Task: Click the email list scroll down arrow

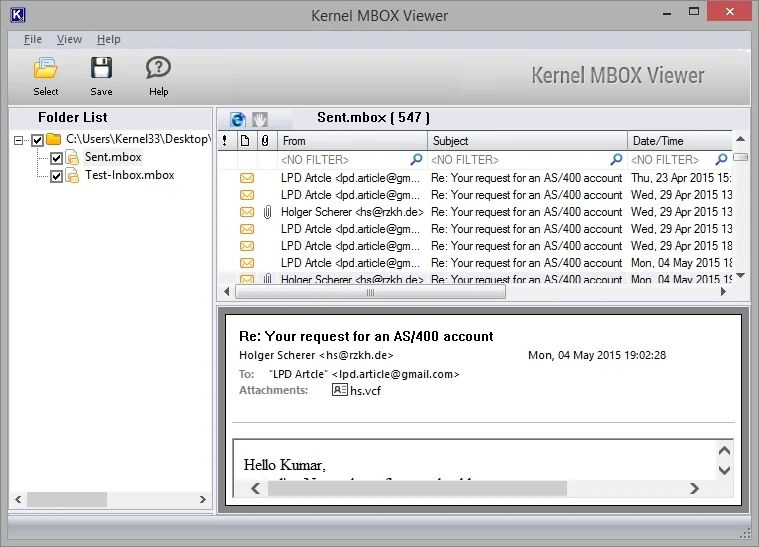Action: tap(741, 275)
